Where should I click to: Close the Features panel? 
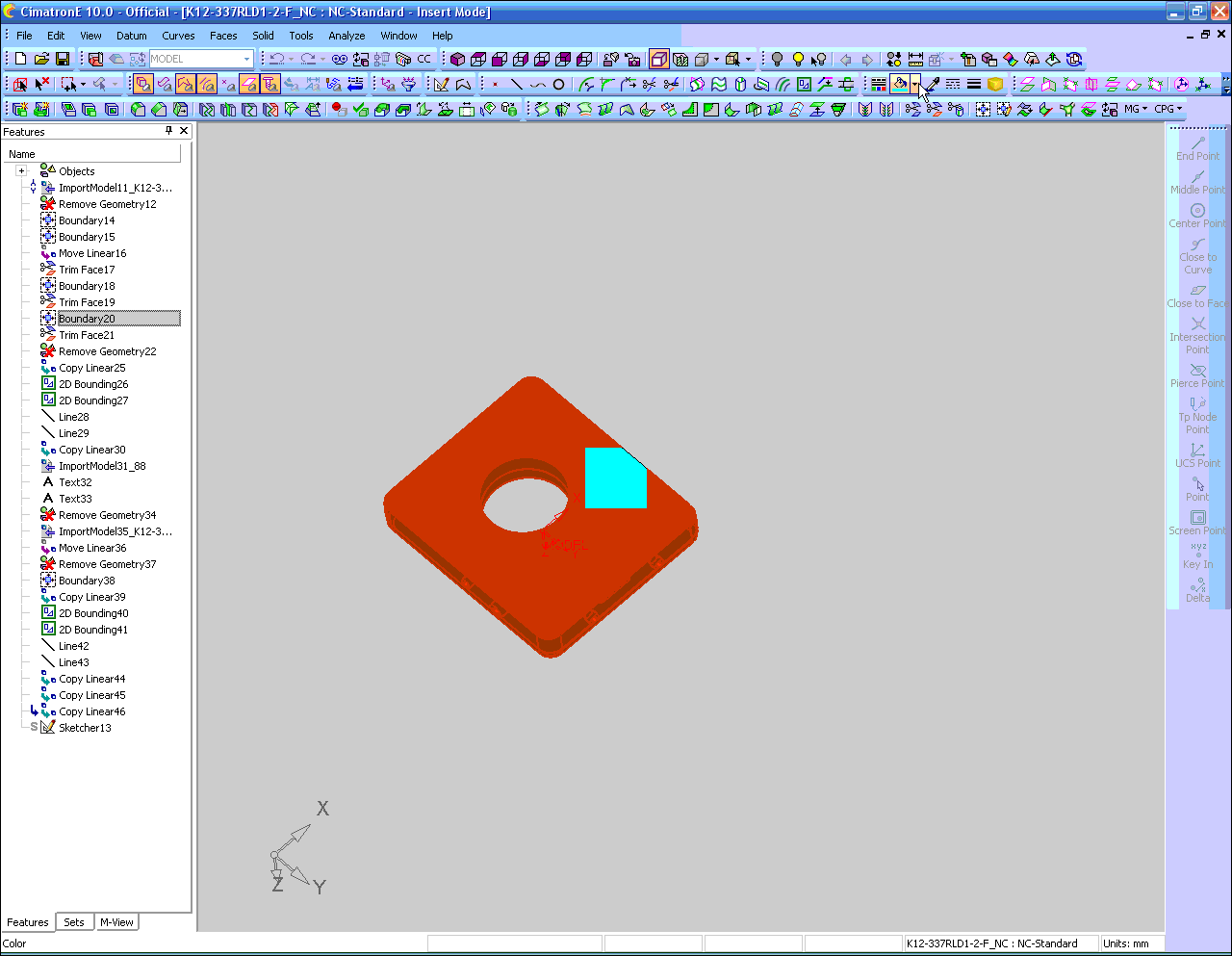pyautogui.click(x=184, y=131)
